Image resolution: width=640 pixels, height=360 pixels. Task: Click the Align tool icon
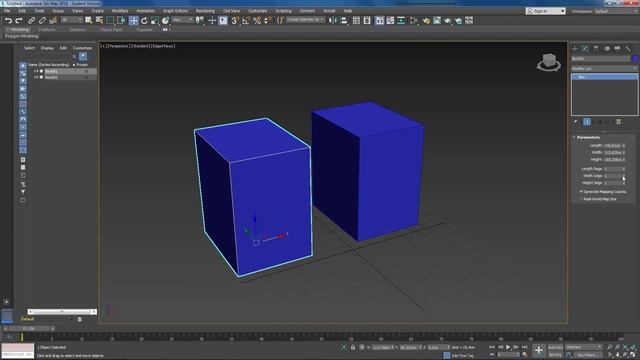344,20
